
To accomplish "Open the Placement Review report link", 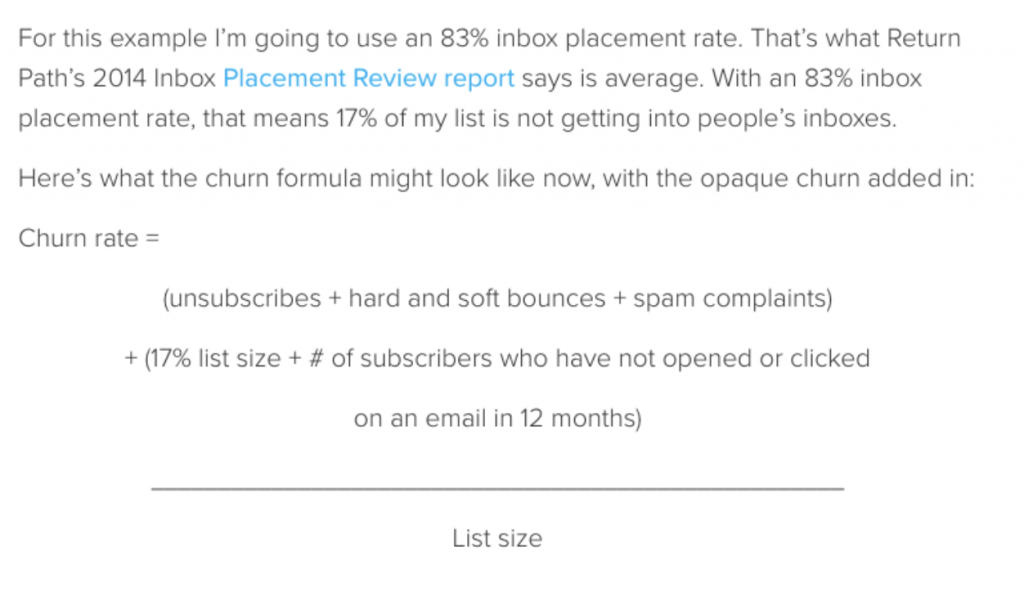I will coord(368,78).
